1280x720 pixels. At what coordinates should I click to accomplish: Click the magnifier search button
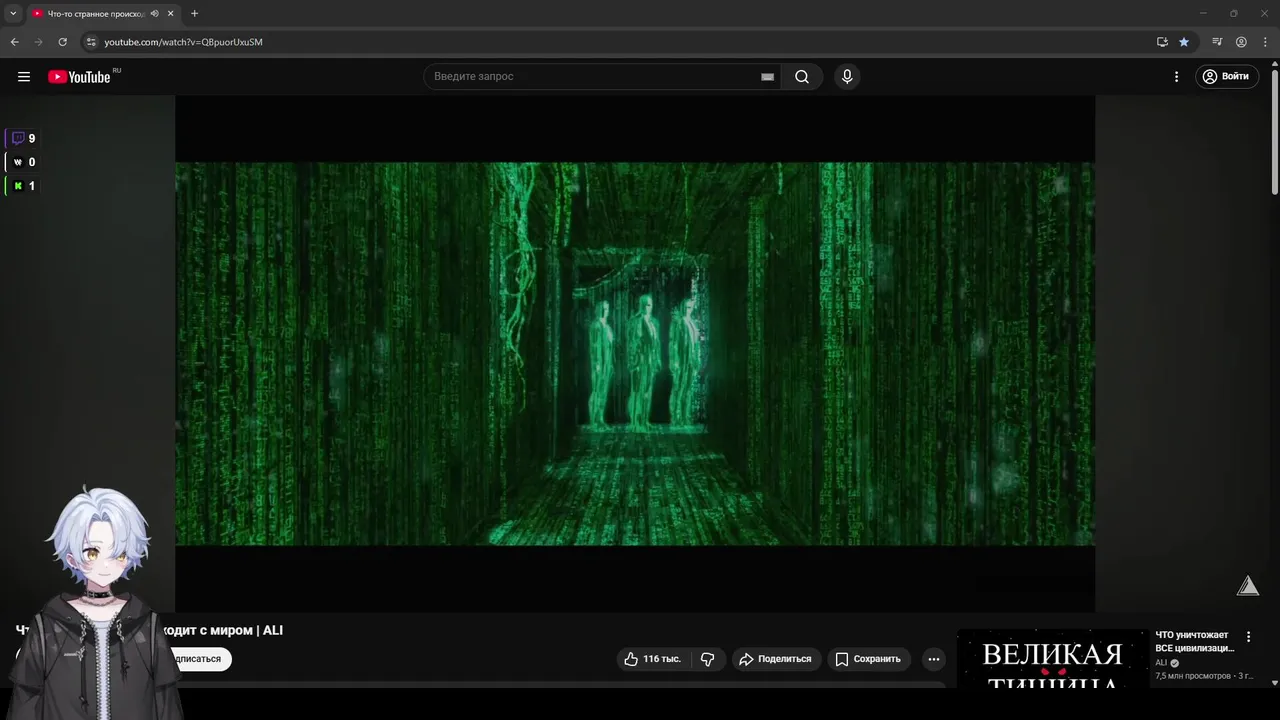point(802,77)
